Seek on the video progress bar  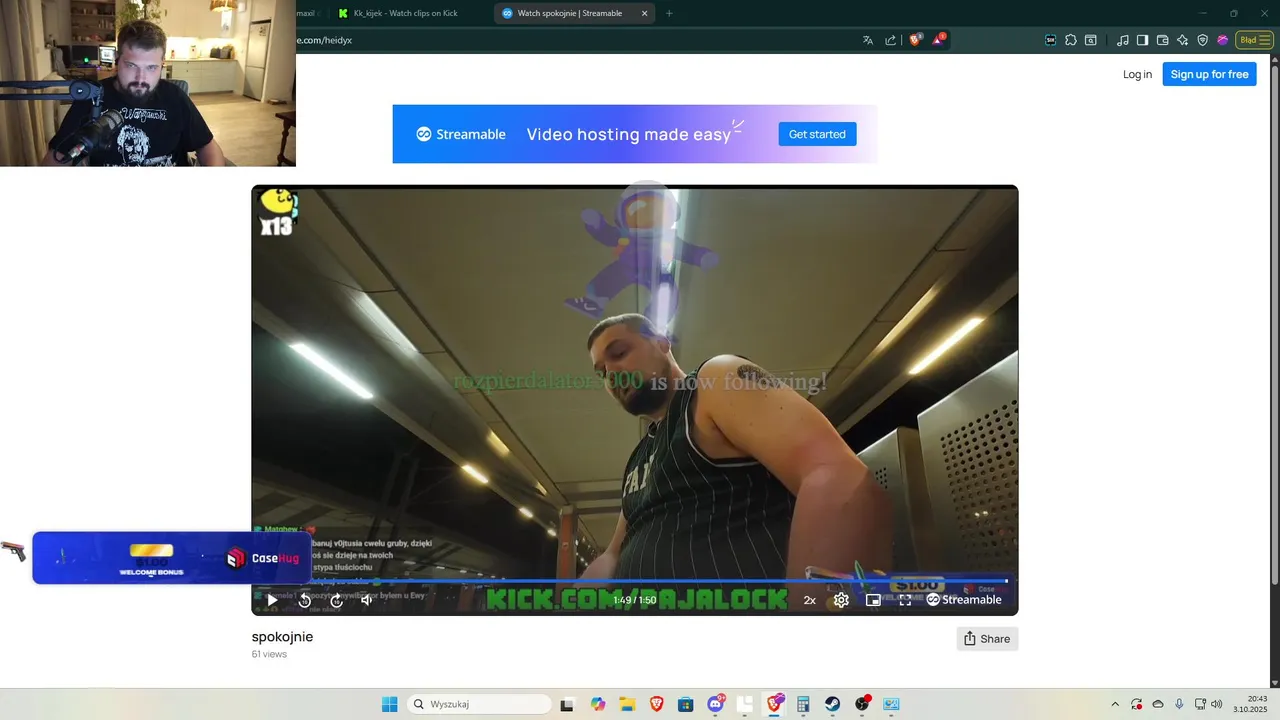pyautogui.click(x=635, y=581)
